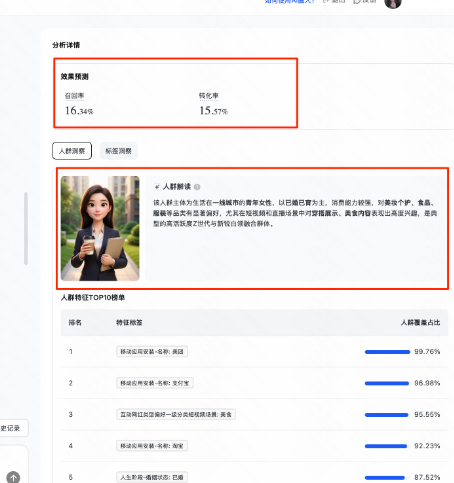Click the 92.23% percentage text

pyautogui.click(x=427, y=446)
